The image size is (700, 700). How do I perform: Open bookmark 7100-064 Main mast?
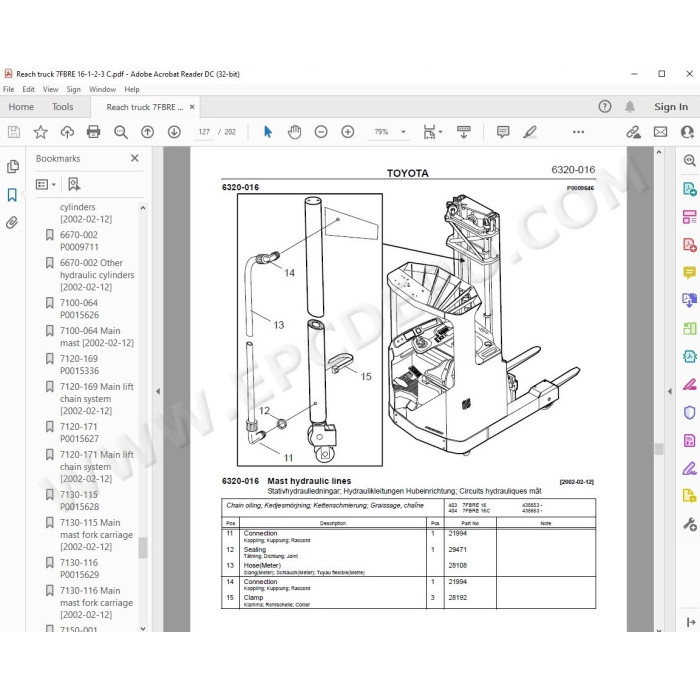tap(97, 337)
